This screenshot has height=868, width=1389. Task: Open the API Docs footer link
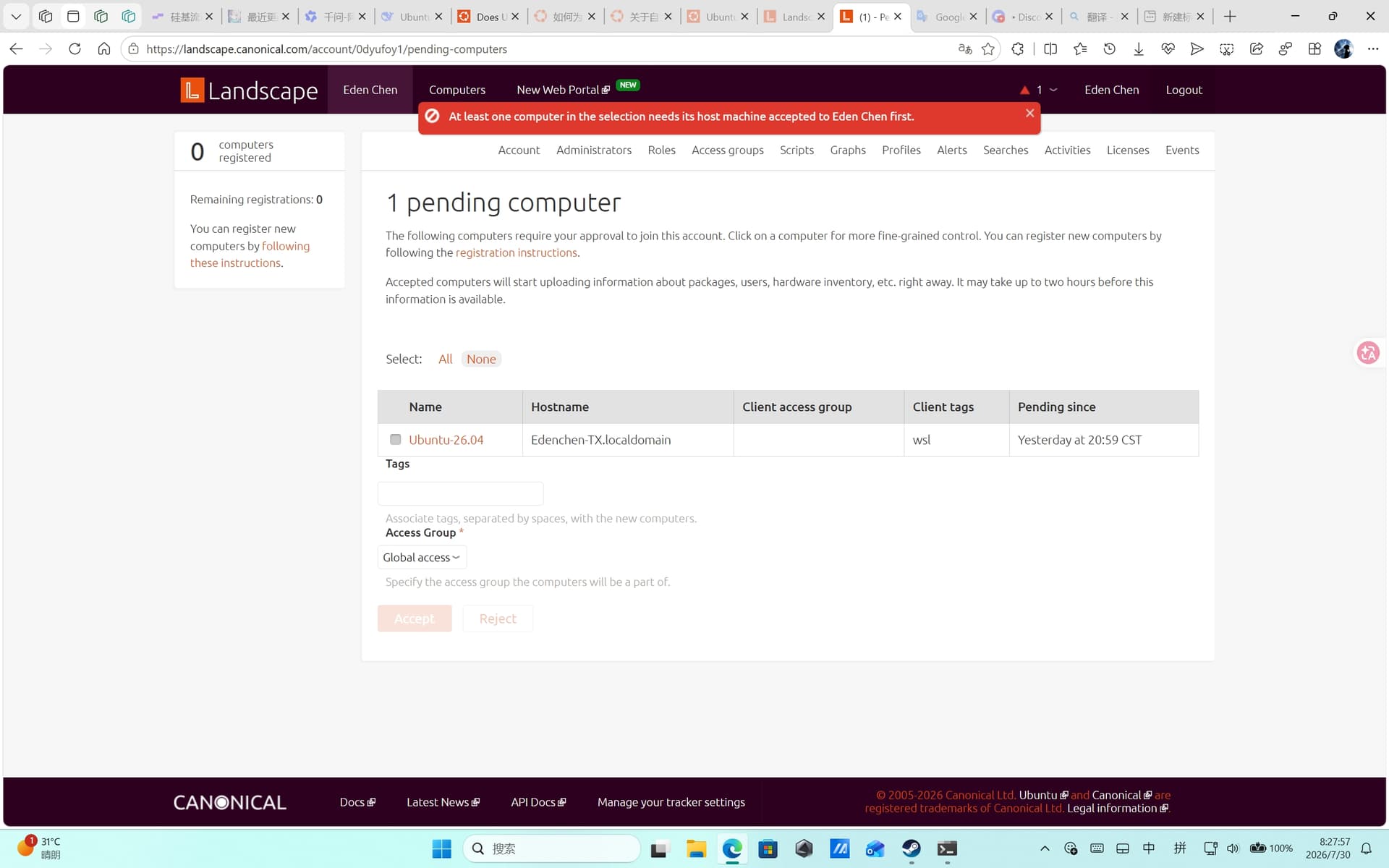click(x=538, y=801)
